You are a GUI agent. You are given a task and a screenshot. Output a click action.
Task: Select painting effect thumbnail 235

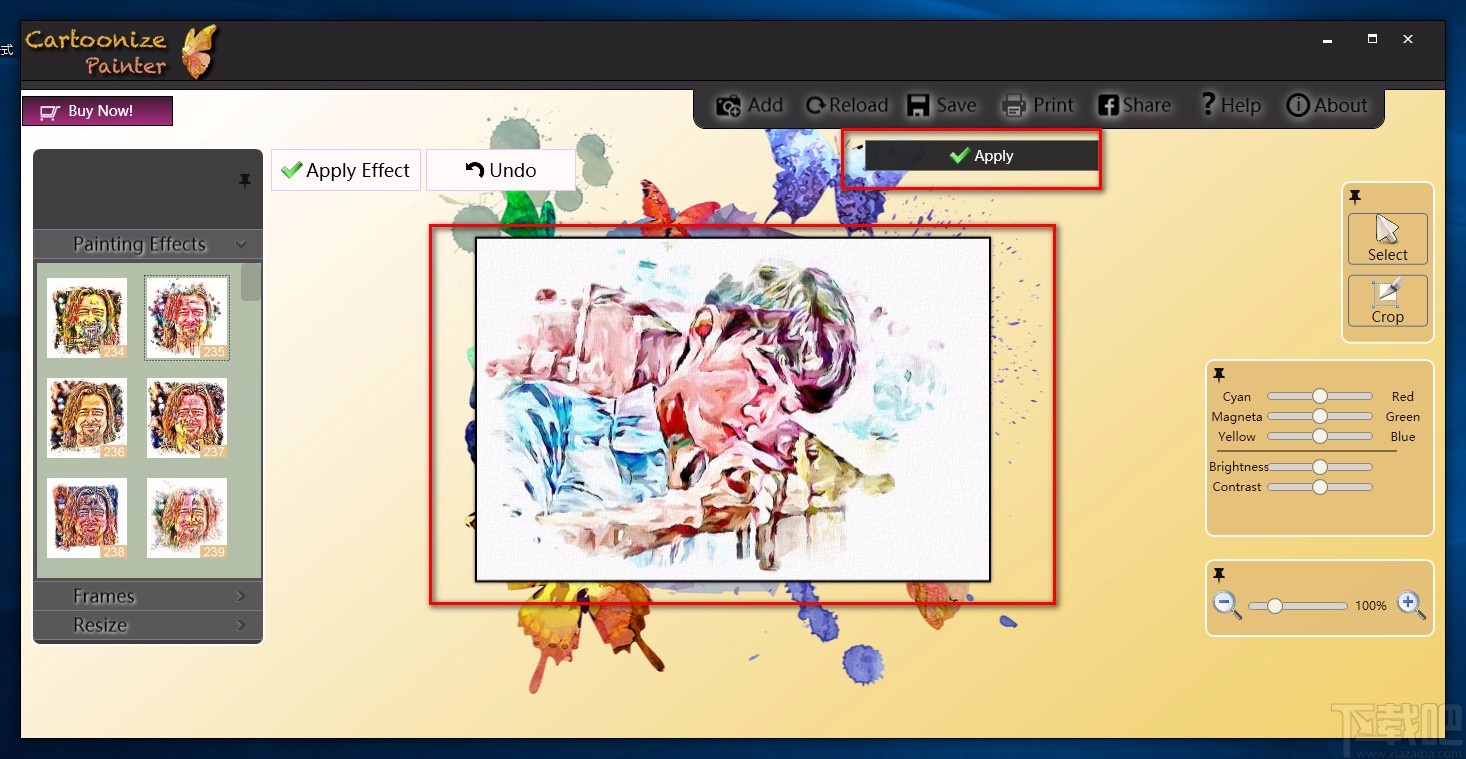coord(187,318)
